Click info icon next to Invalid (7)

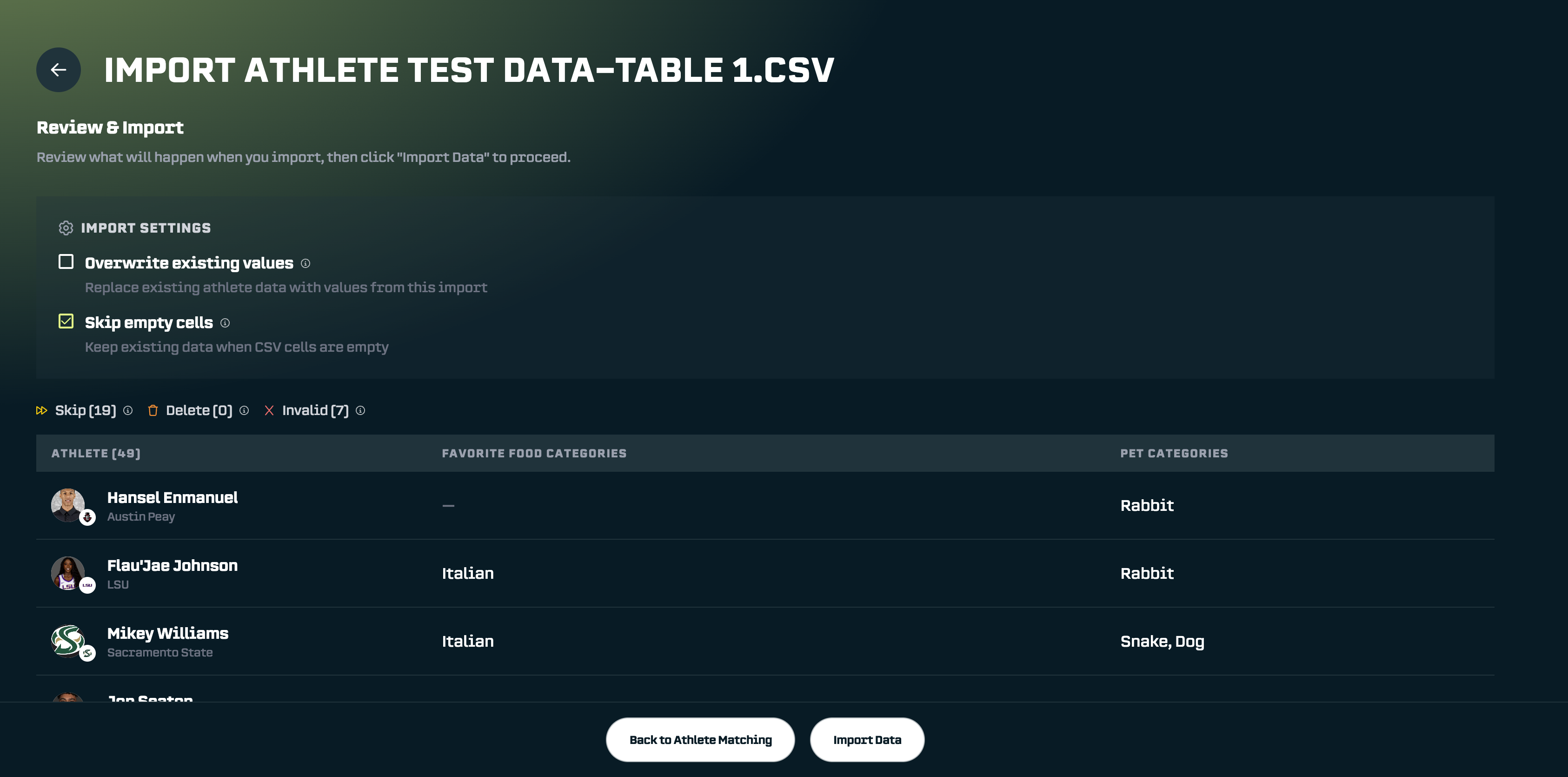click(x=360, y=410)
